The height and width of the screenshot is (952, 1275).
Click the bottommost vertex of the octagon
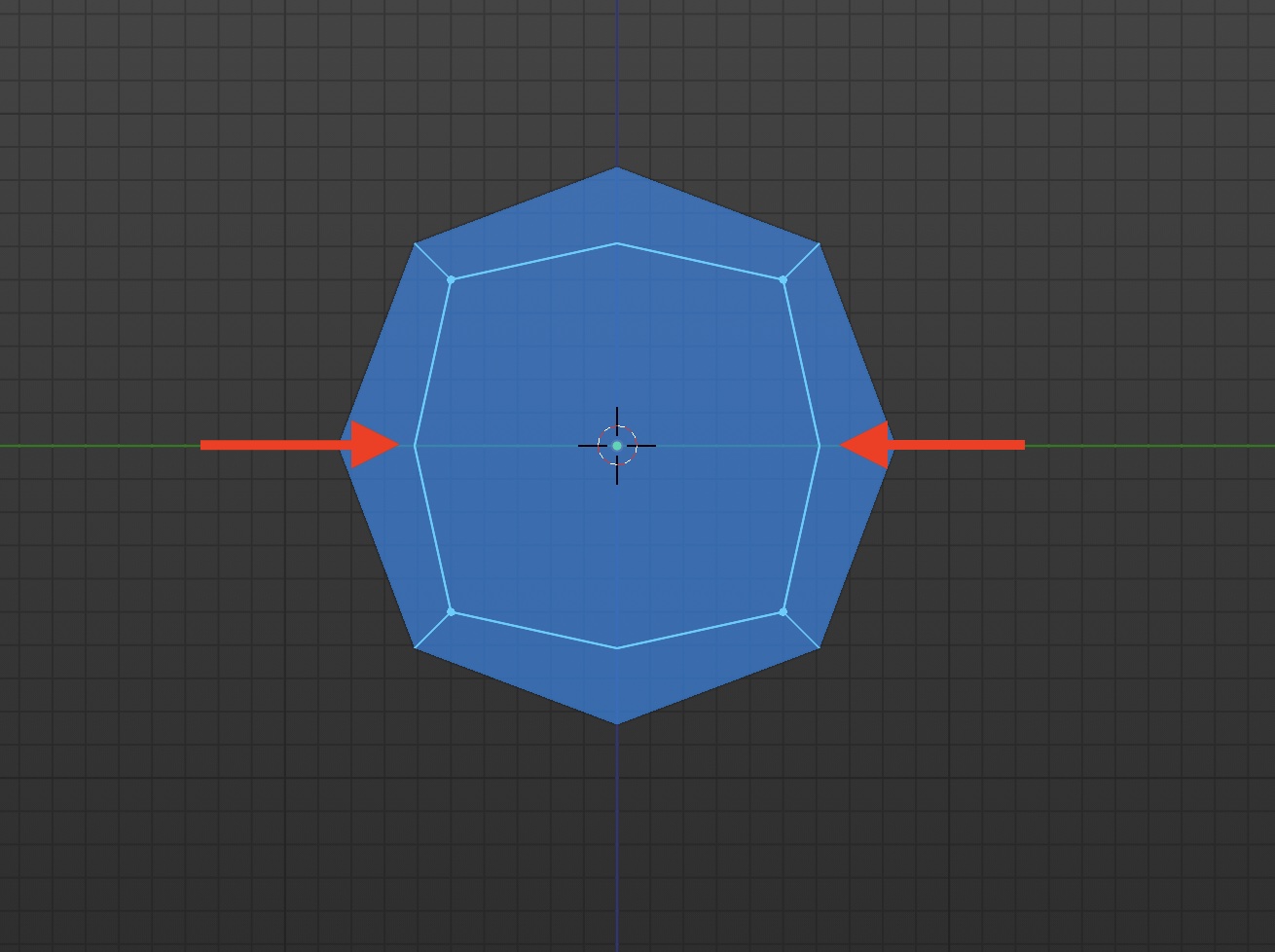[617, 723]
